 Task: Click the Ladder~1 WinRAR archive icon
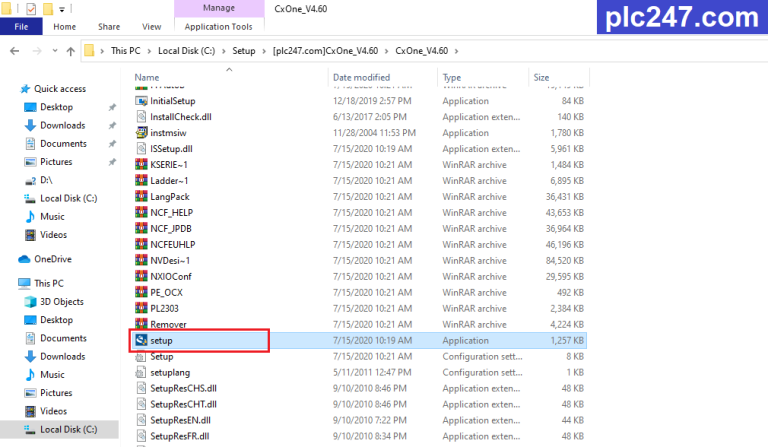[x=141, y=181]
